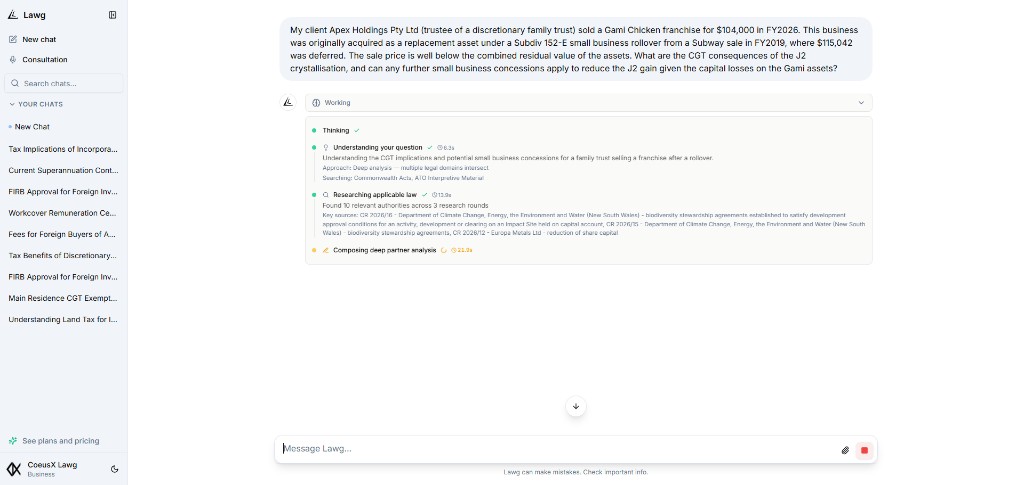Image resolution: width=1024 pixels, height=485 pixels.
Task: Open chat 'Current Superannuation Cont...'
Action: click(63, 170)
